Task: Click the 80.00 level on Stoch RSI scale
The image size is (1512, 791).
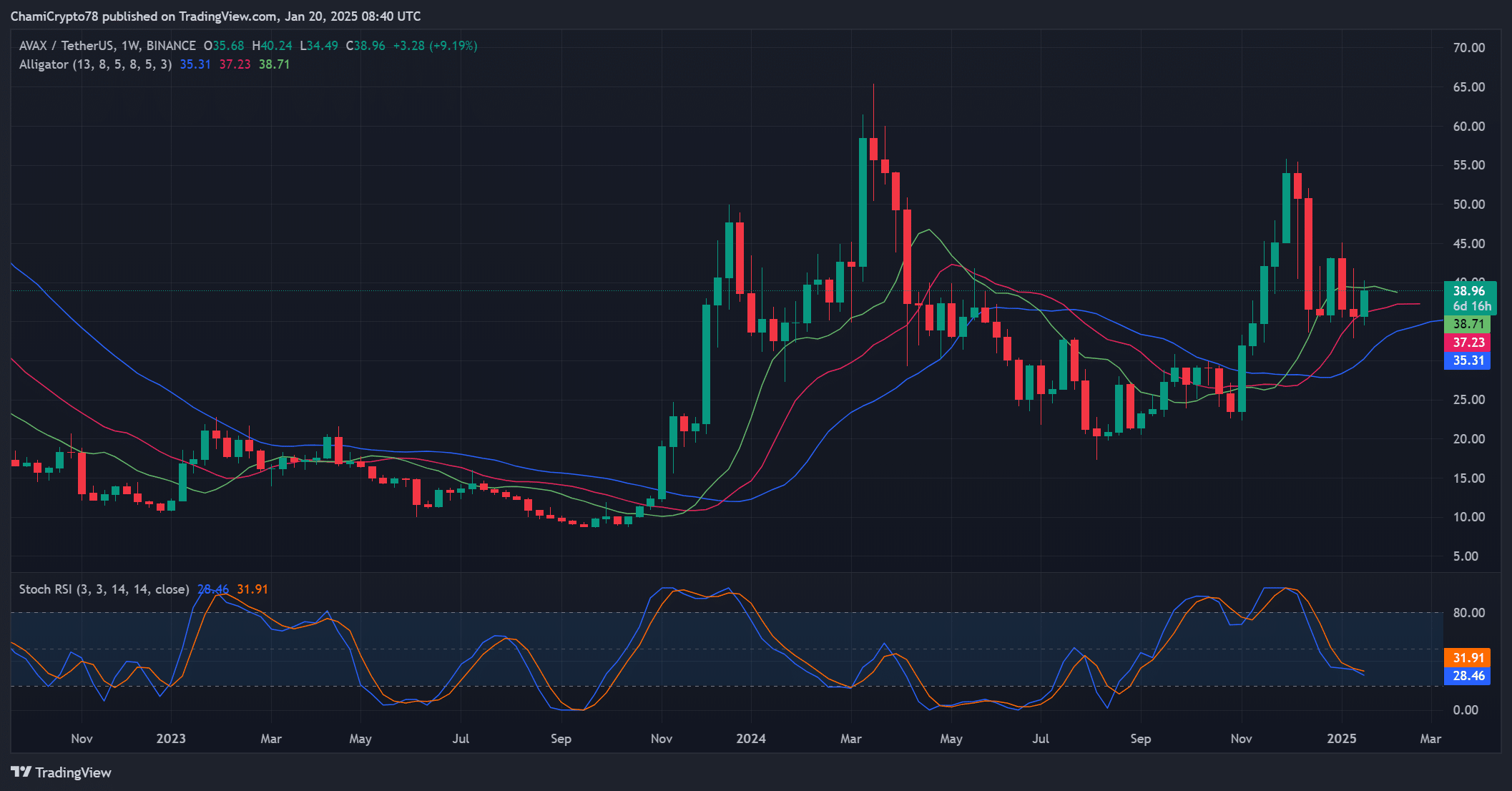Action: (1468, 613)
